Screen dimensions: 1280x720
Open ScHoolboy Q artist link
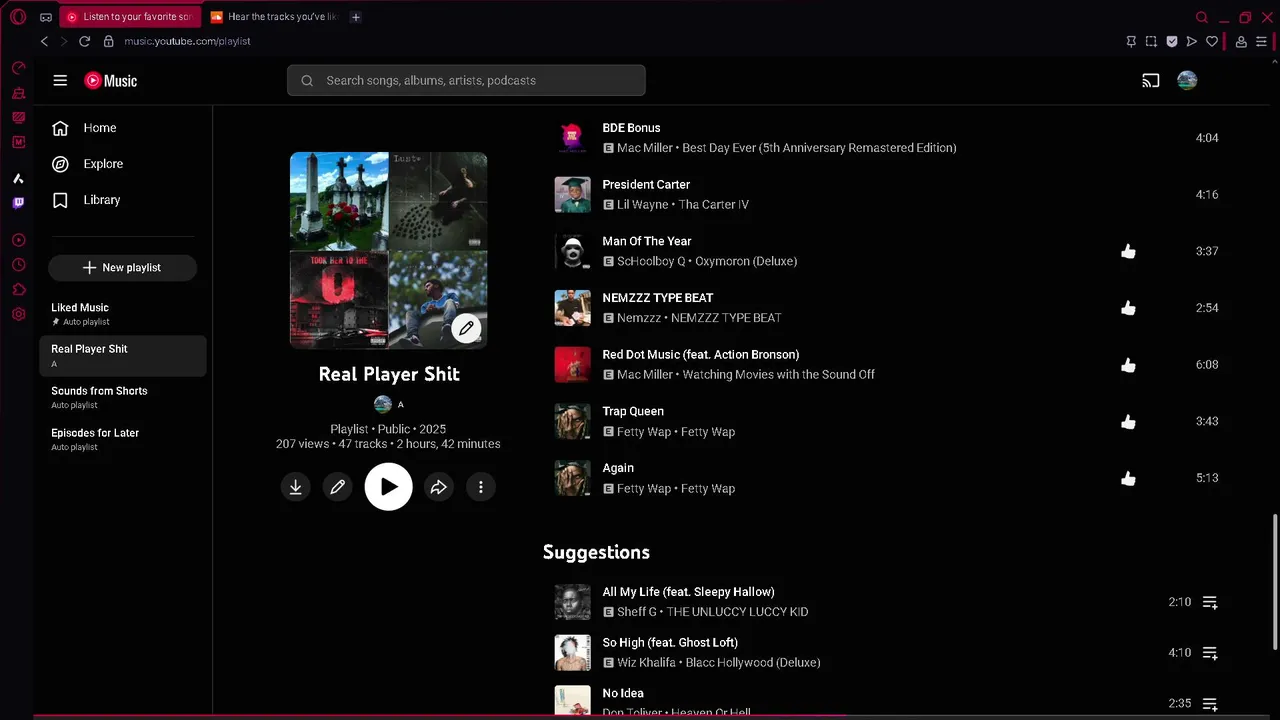651,261
